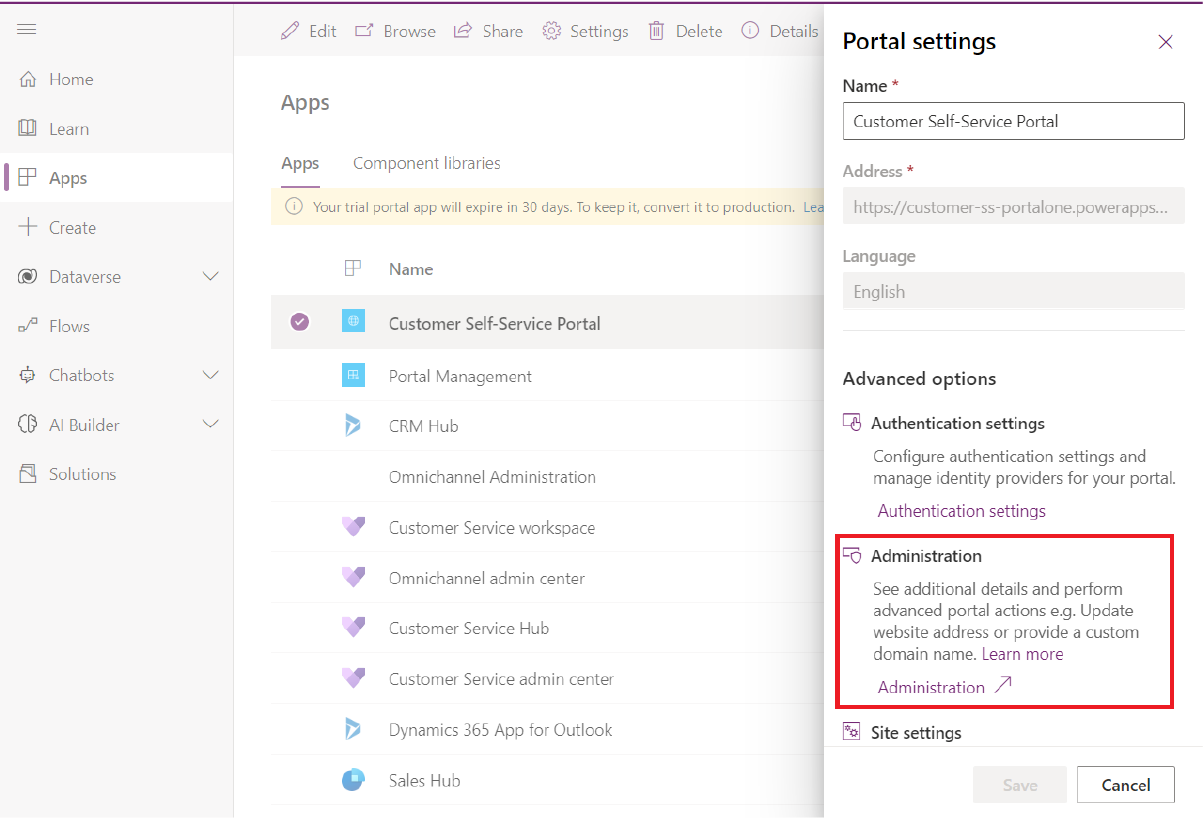1203x818 pixels.
Task: Click the Browse open-window icon
Action: [365, 31]
